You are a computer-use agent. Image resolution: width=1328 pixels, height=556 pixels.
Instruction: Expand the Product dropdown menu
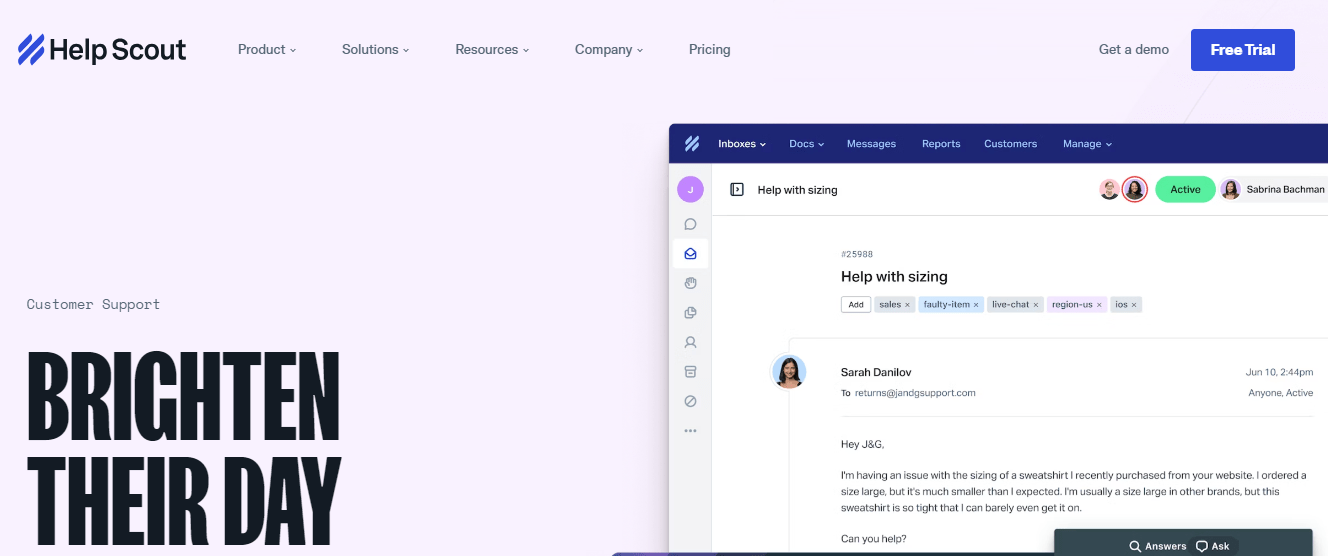(267, 50)
